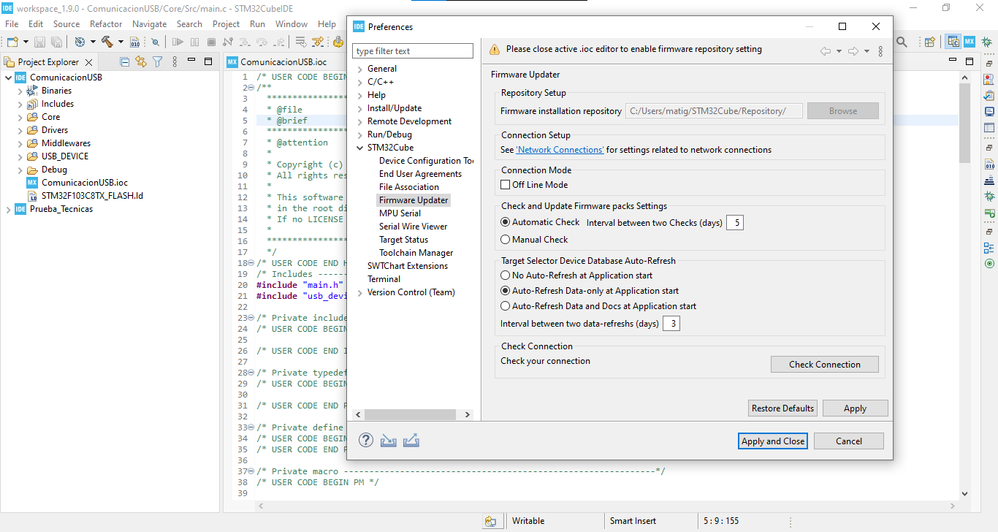Image resolution: width=998 pixels, height=532 pixels.
Task: Expand Version Control (Team) category
Action: pyautogui.click(x=360, y=293)
